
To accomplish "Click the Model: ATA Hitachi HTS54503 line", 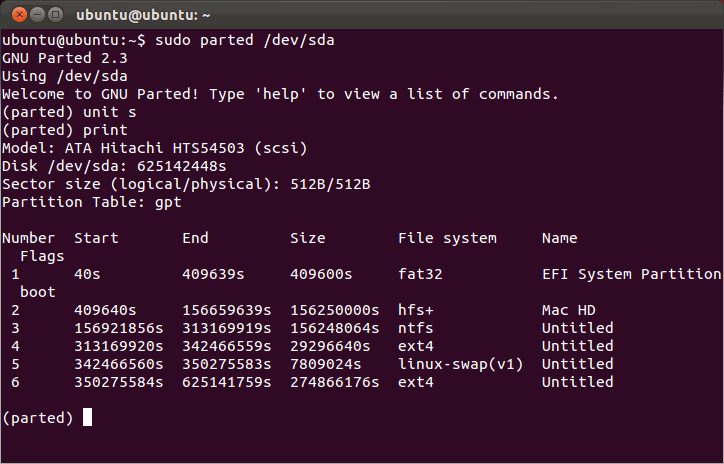I will [x=155, y=148].
